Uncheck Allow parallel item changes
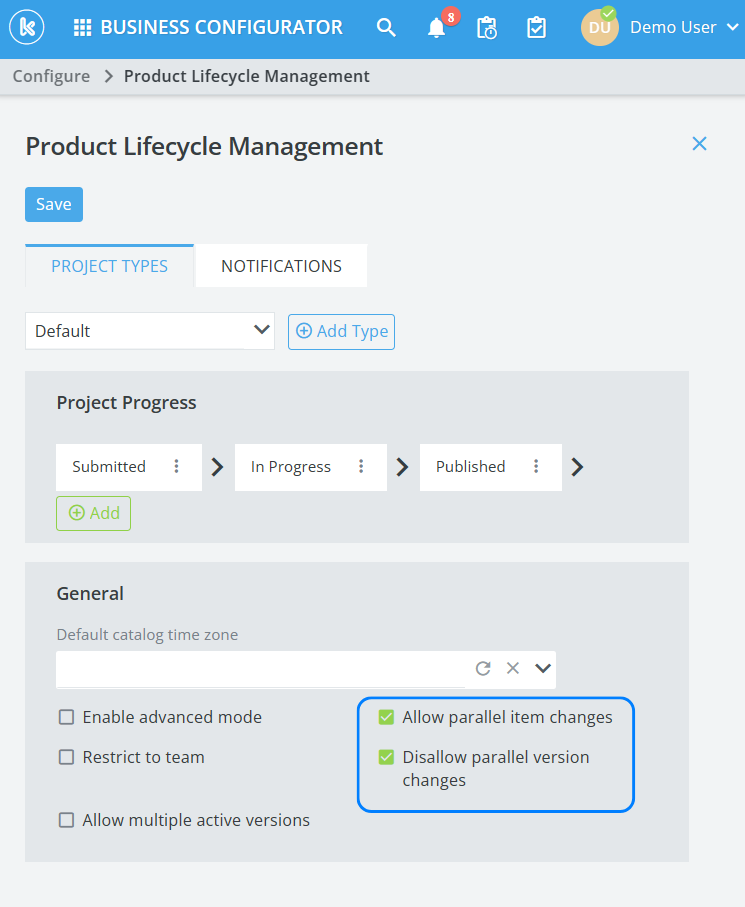This screenshot has width=745, height=907. tap(387, 717)
